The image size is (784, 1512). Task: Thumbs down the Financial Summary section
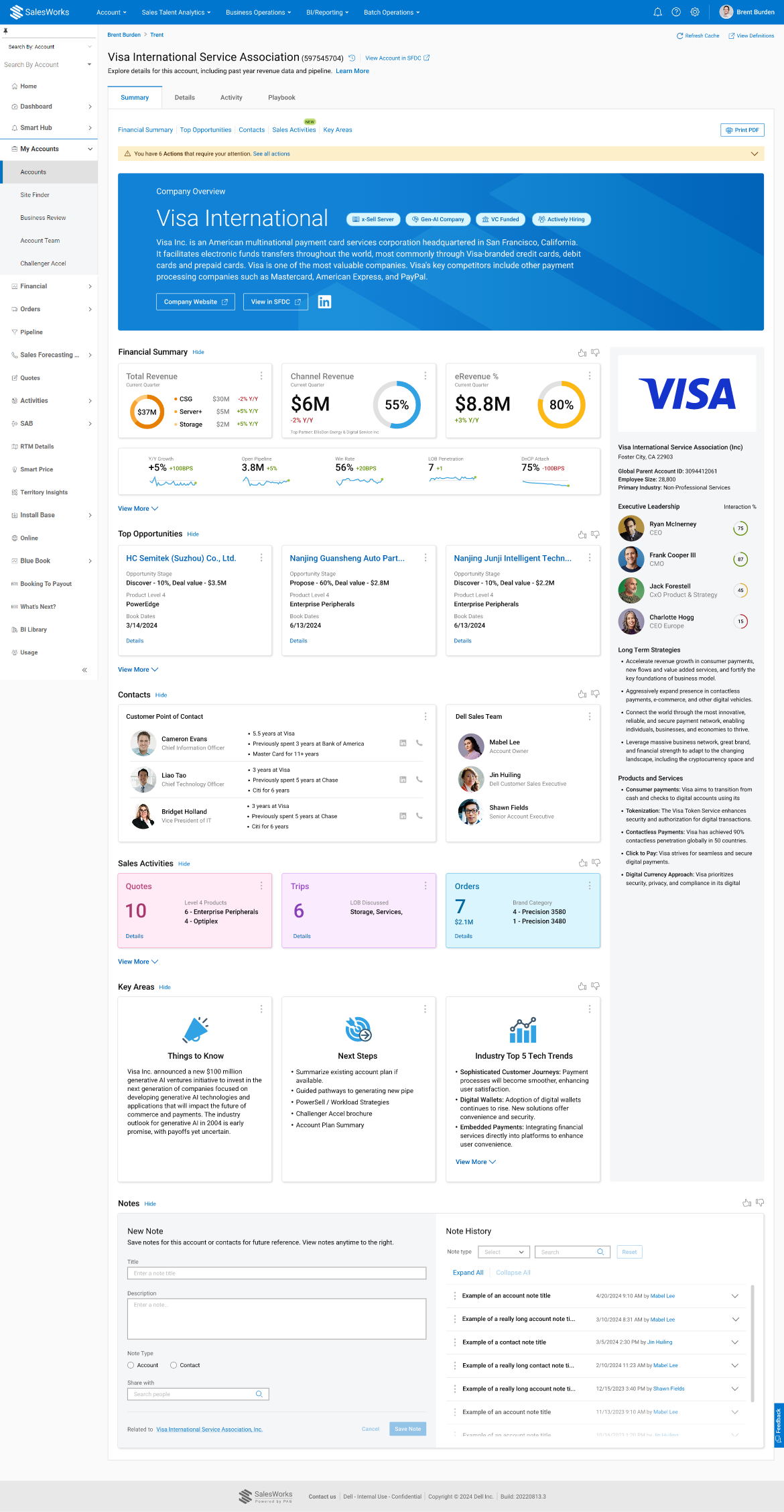[x=595, y=353]
